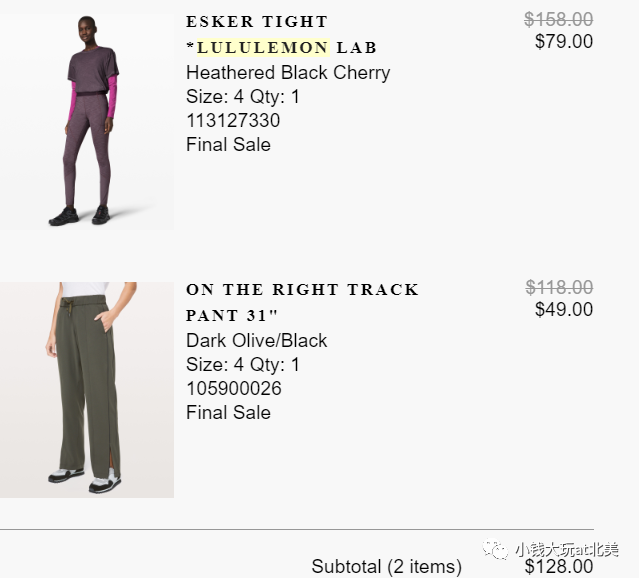Click Final Sale under the track pant
Image resolution: width=639 pixels, height=578 pixels.
pos(229,413)
